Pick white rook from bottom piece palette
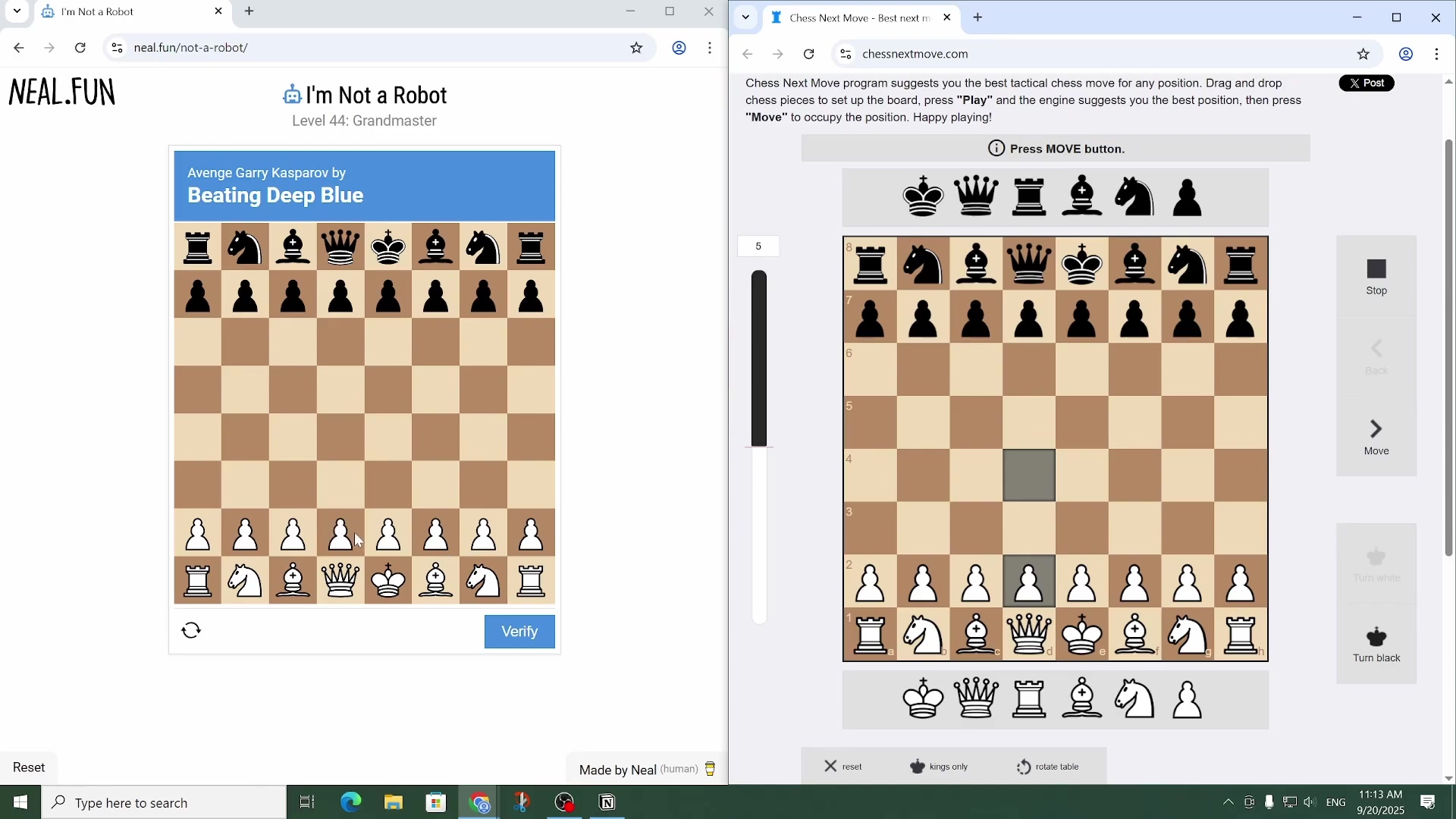The width and height of the screenshot is (1456, 819). pos(1029,698)
